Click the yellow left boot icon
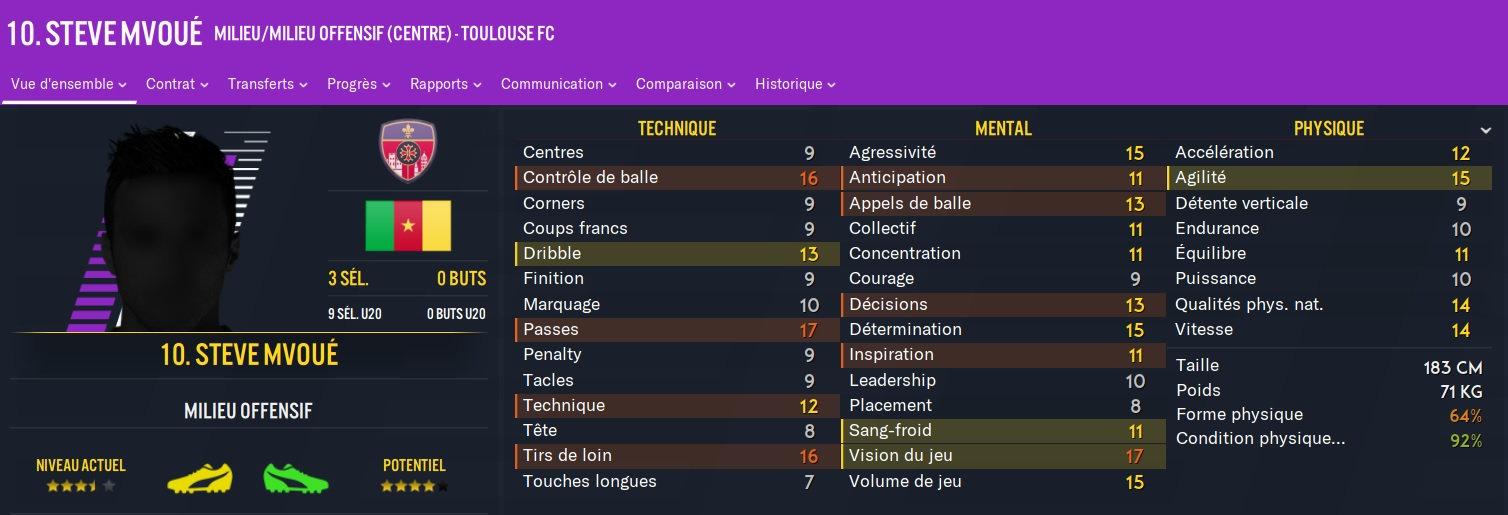1508x515 pixels. click(200, 477)
